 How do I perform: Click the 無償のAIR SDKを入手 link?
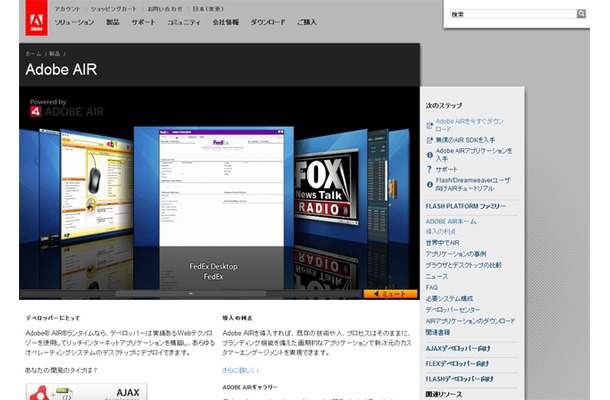click(465, 140)
